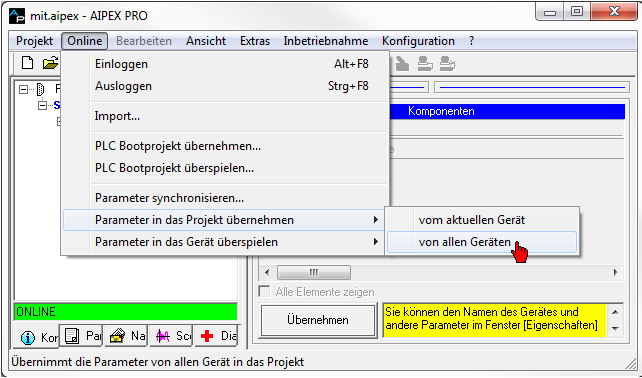Screen dimensions: 642x378
Task: Close the open Online menu
Action: [x=85, y=41]
